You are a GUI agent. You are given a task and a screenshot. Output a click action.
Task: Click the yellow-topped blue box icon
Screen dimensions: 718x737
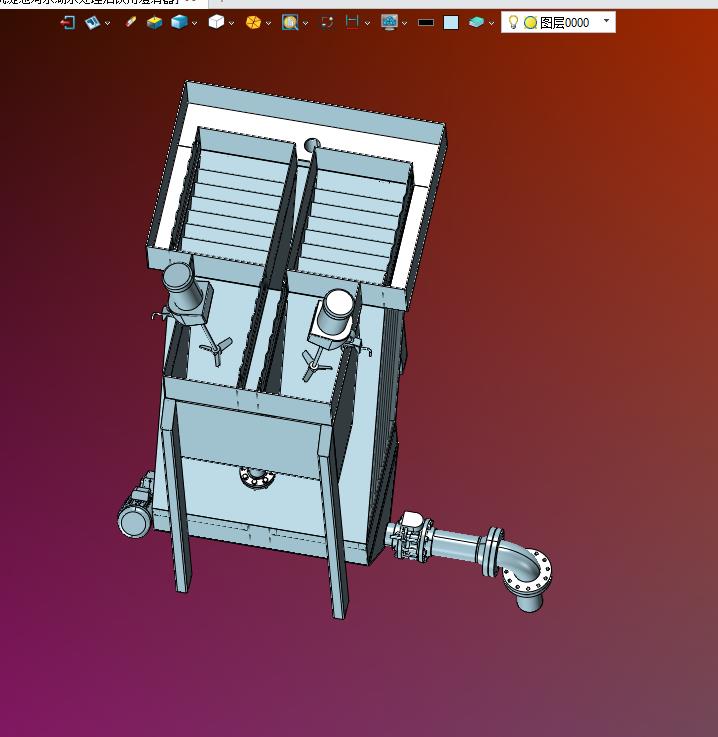(154, 23)
